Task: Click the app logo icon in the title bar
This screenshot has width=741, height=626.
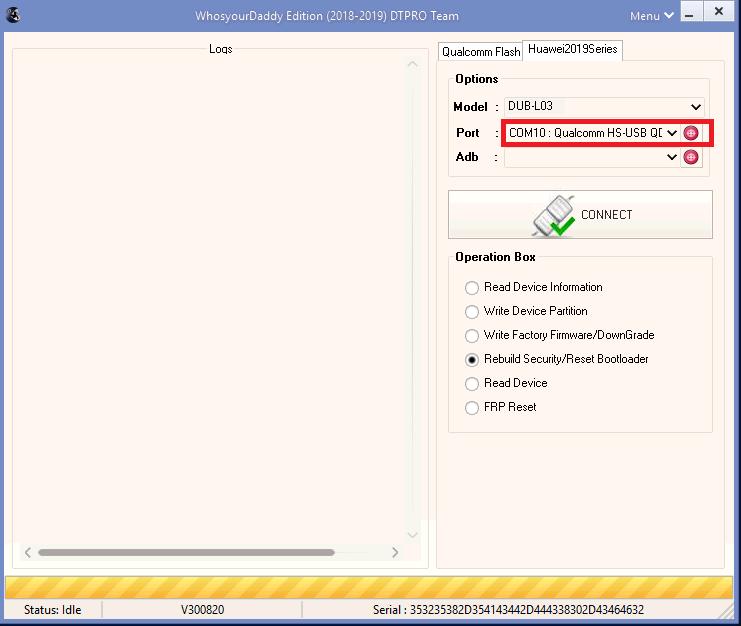Action: [13, 15]
